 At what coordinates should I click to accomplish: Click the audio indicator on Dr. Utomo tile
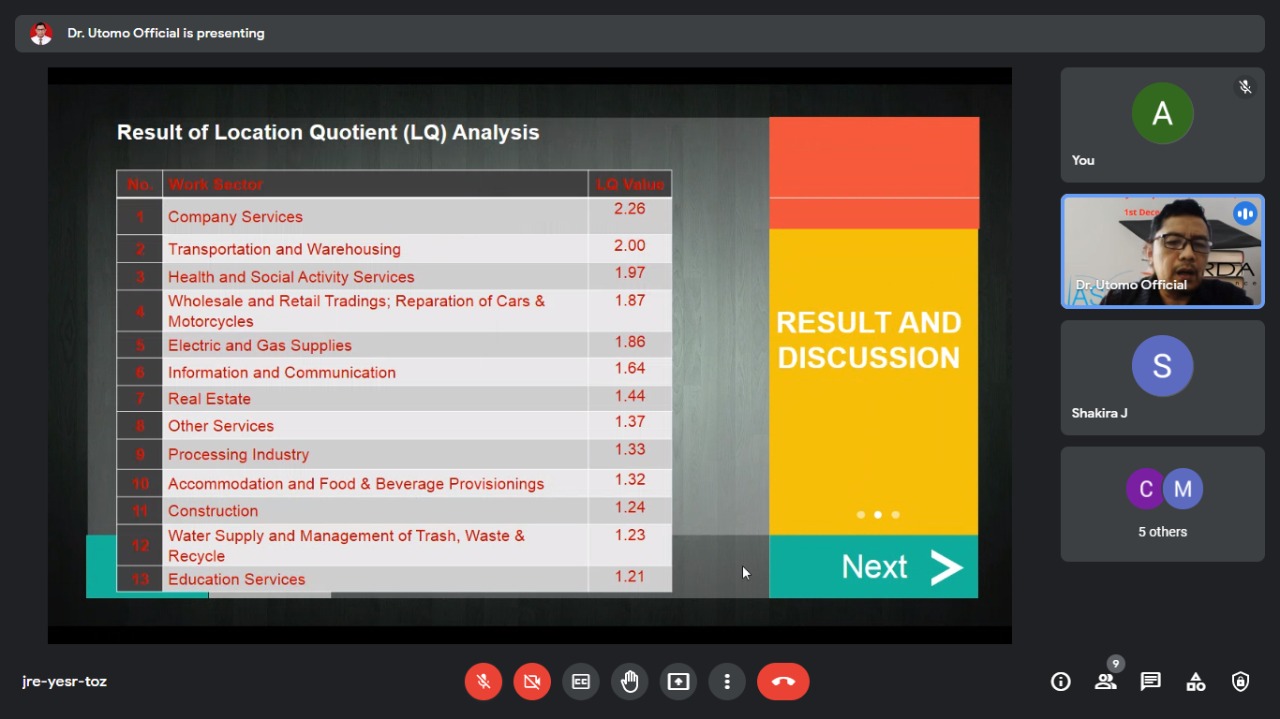tap(1245, 214)
